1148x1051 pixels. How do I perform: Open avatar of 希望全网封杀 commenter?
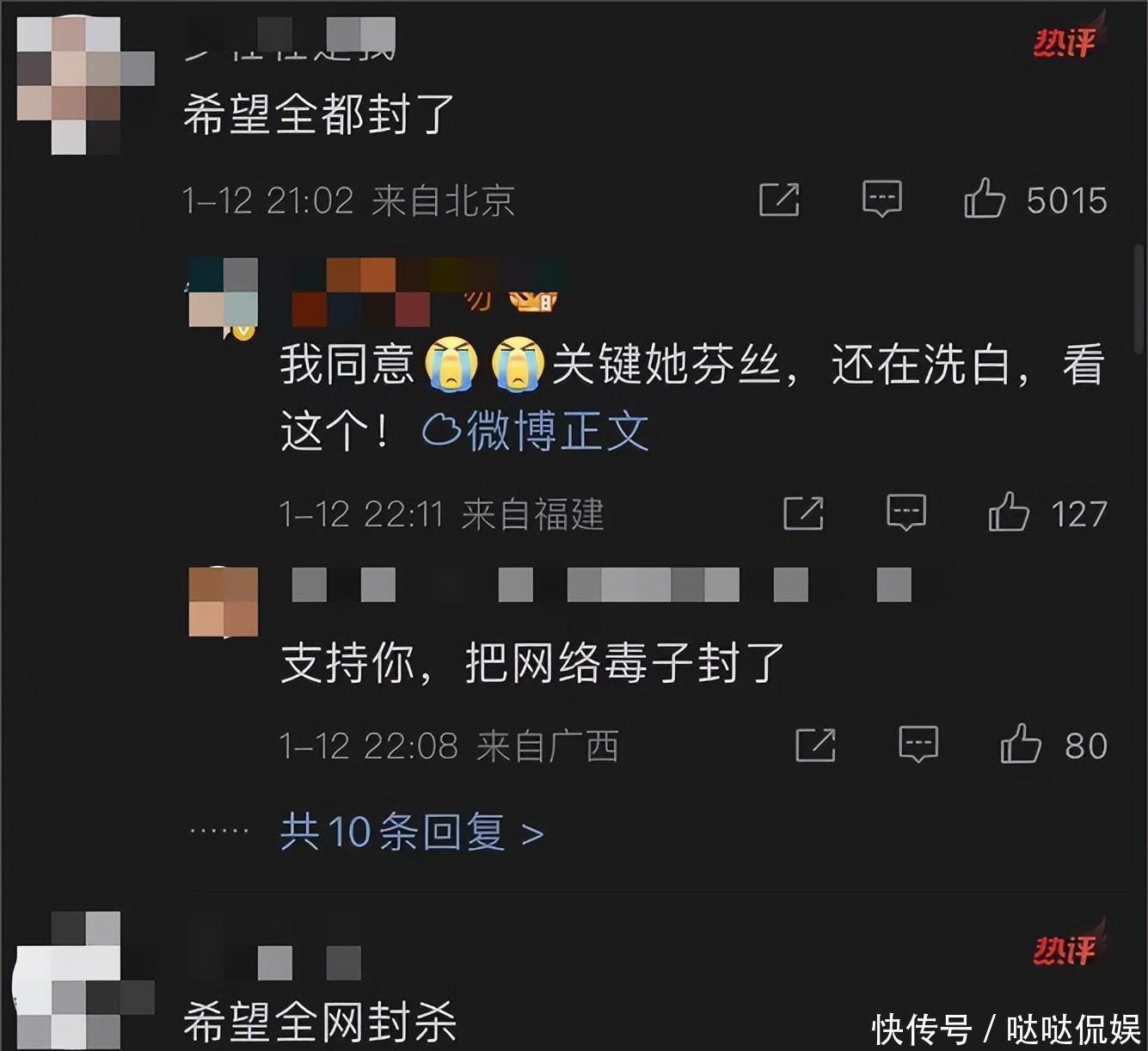(85, 980)
